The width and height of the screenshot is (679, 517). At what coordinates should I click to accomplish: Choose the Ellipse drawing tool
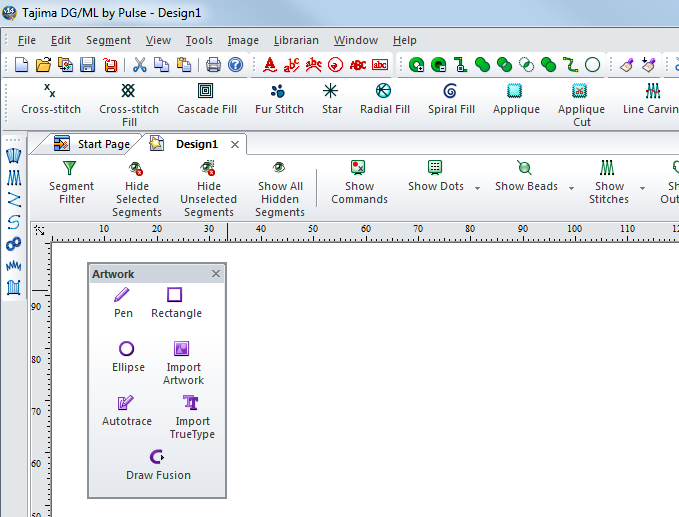(x=128, y=355)
